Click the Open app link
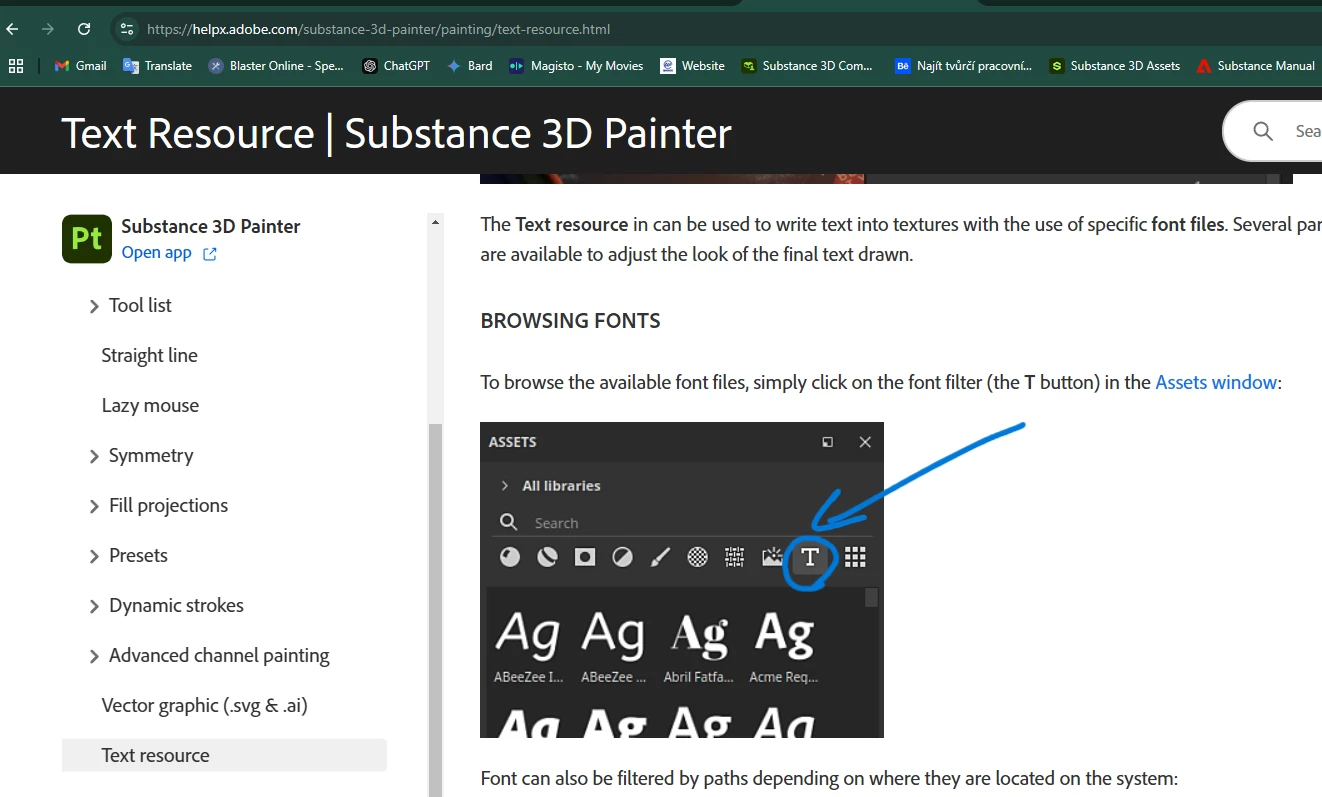 coord(156,253)
